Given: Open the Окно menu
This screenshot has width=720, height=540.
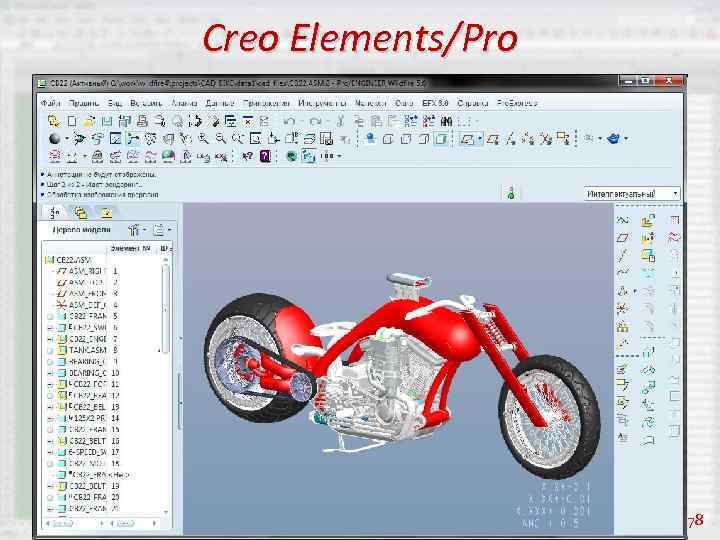Looking at the screenshot, I should pos(404,103).
